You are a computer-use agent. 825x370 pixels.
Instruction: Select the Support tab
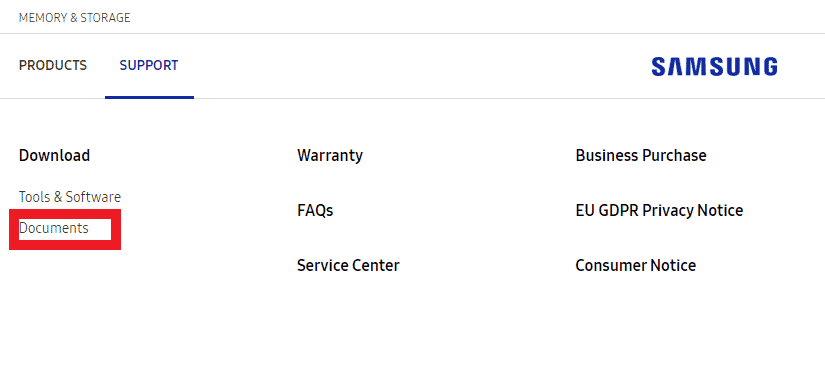click(x=149, y=66)
